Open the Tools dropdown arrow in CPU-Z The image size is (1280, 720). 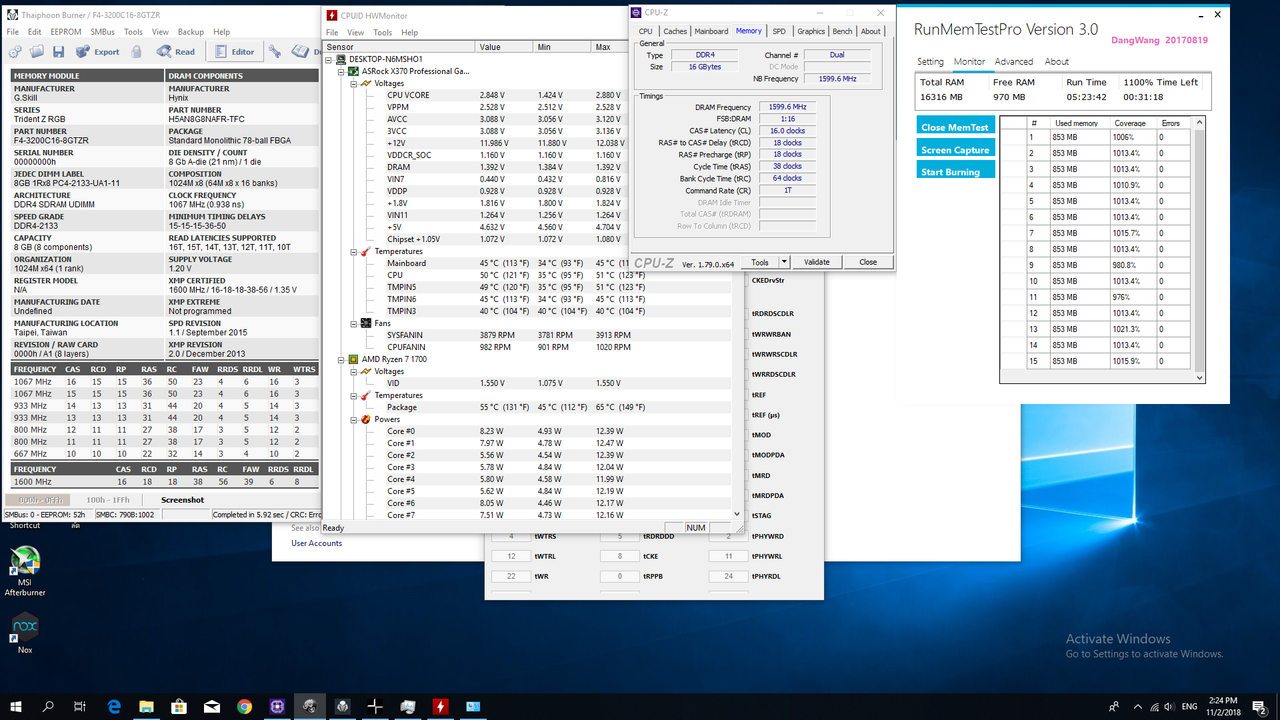tap(784, 262)
